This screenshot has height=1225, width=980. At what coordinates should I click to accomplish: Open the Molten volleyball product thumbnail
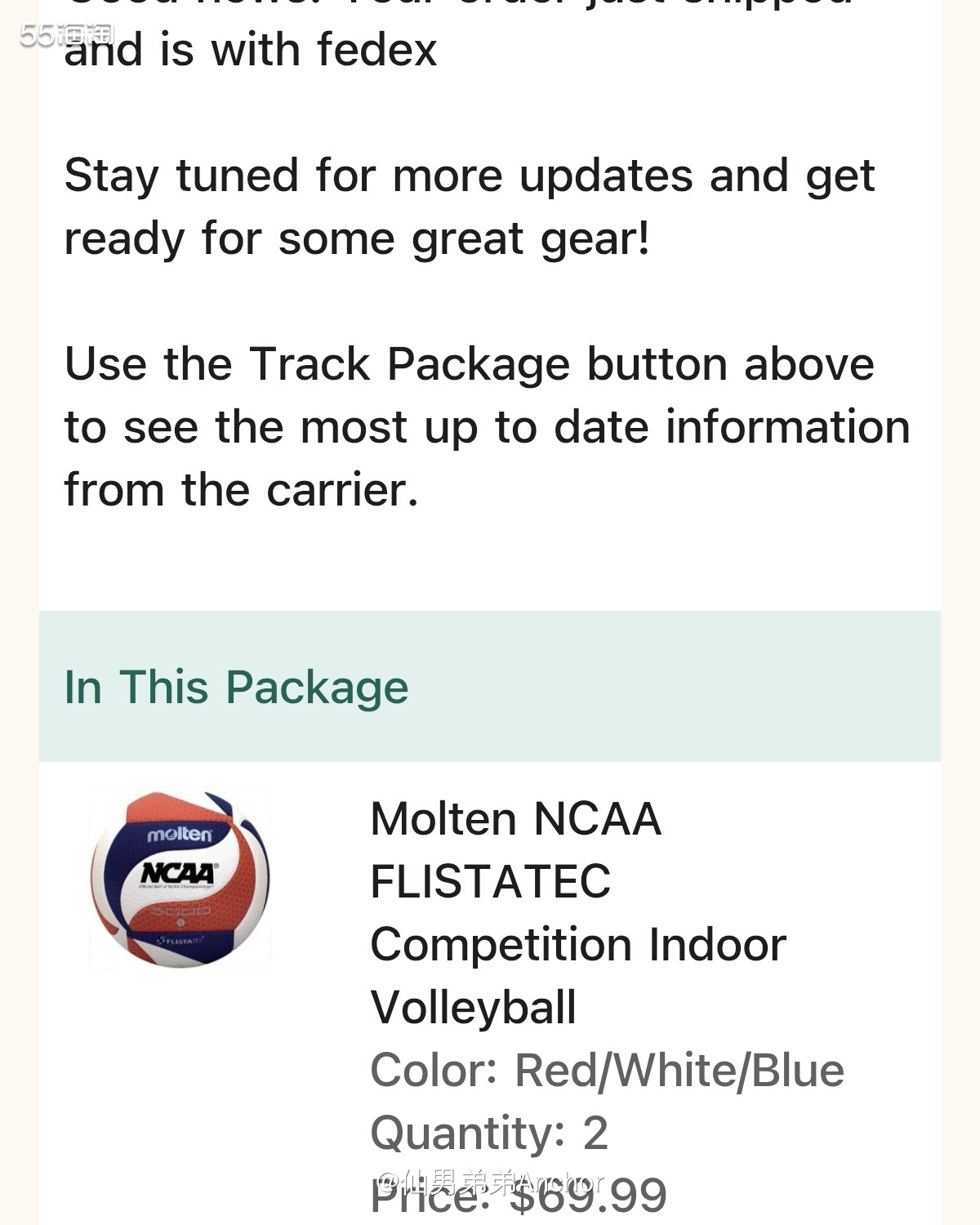click(180, 879)
